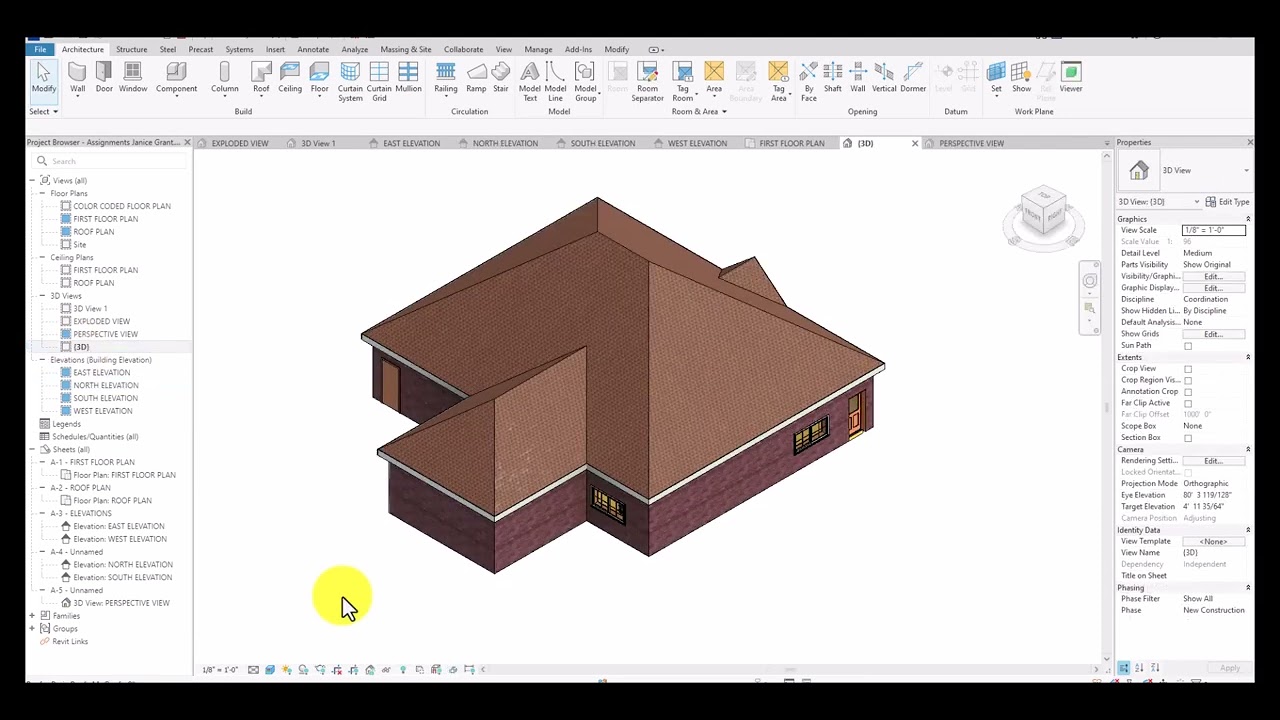Open the Model Group tool
The height and width of the screenshot is (720, 1280).
coord(585,82)
